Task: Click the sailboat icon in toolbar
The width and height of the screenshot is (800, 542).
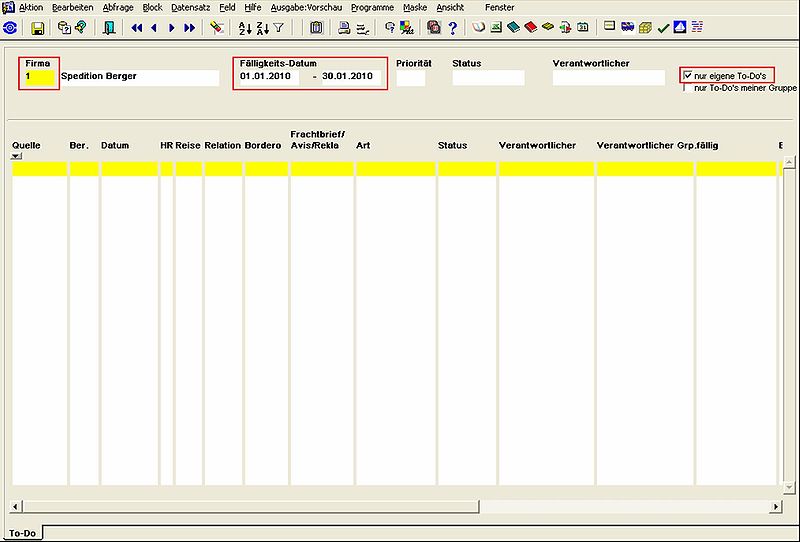Action: (x=680, y=27)
